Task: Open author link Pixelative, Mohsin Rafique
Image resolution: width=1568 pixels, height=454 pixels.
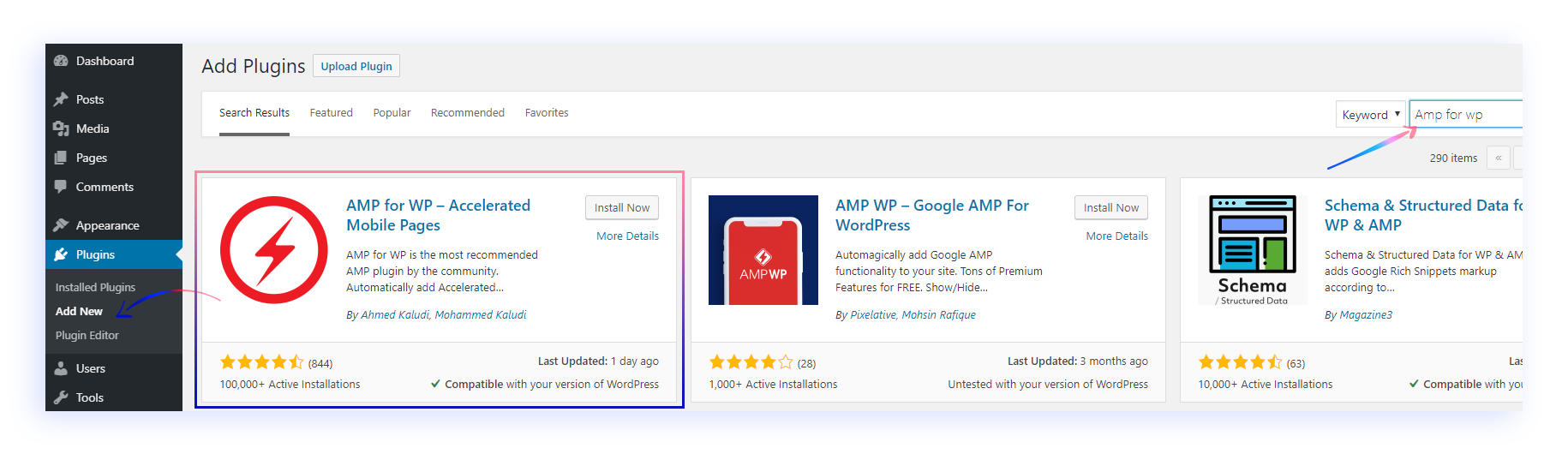Action: point(913,315)
